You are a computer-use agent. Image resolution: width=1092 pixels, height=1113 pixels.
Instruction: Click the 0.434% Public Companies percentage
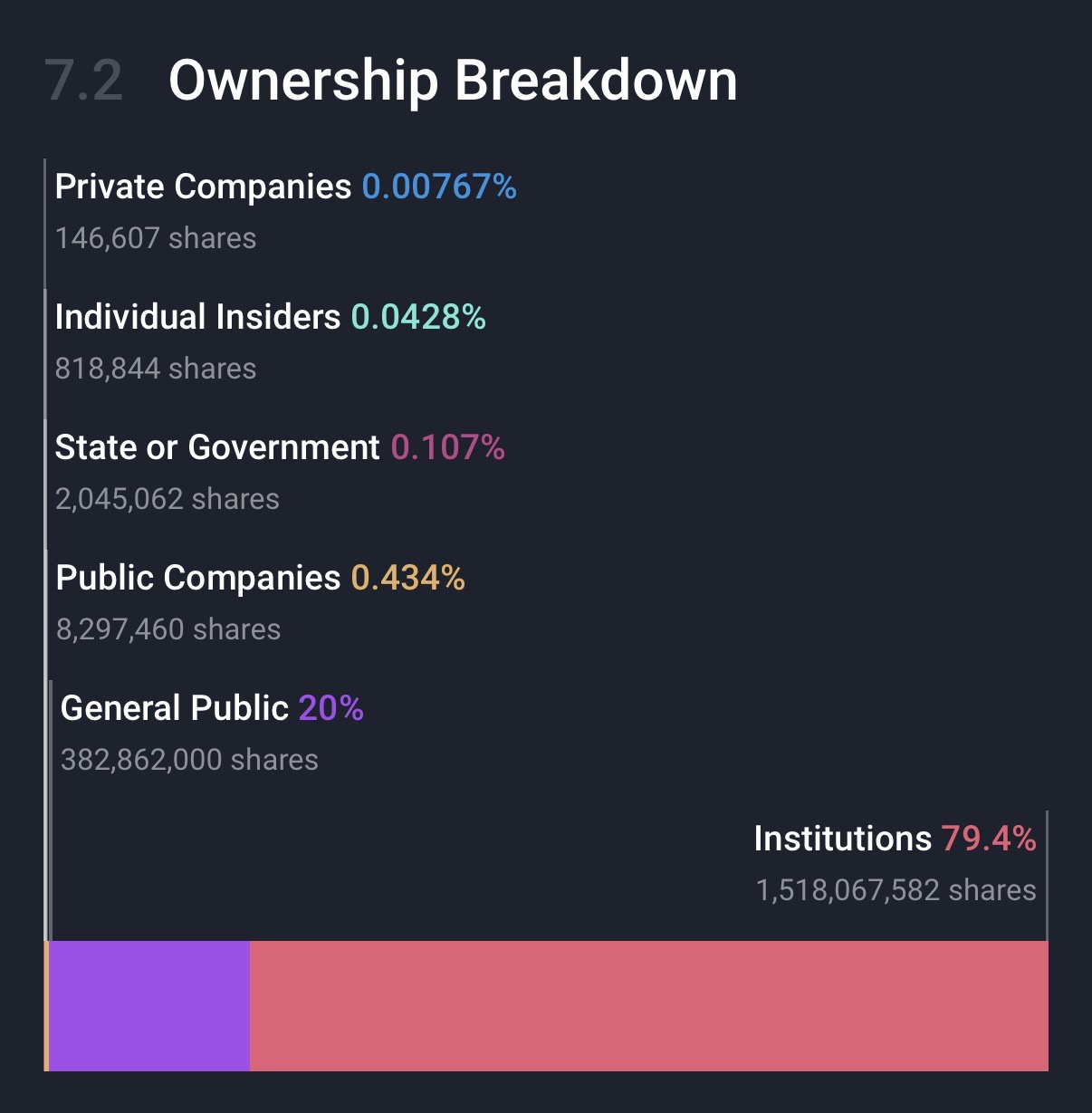[407, 578]
